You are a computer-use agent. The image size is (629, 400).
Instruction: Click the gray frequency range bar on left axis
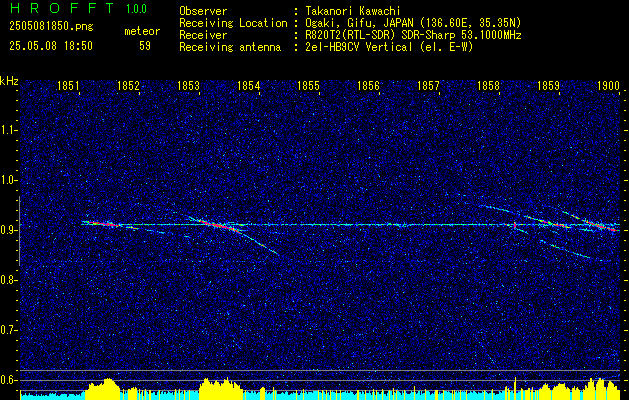coord(19,231)
